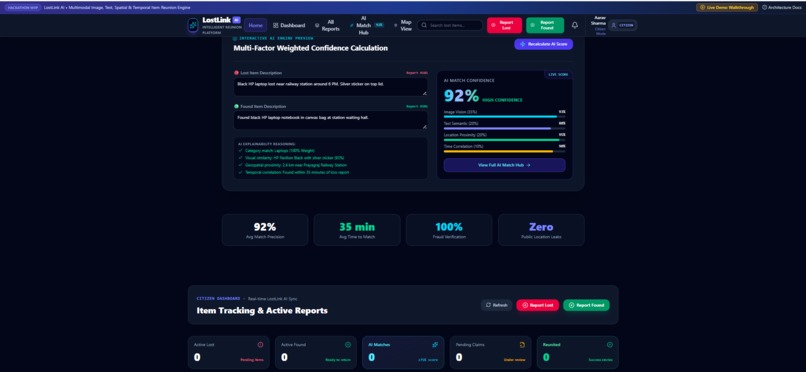This screenshot has width=806, height=372.
Task: Click the green dot beside Found Item Description
Action: (236, 106)
